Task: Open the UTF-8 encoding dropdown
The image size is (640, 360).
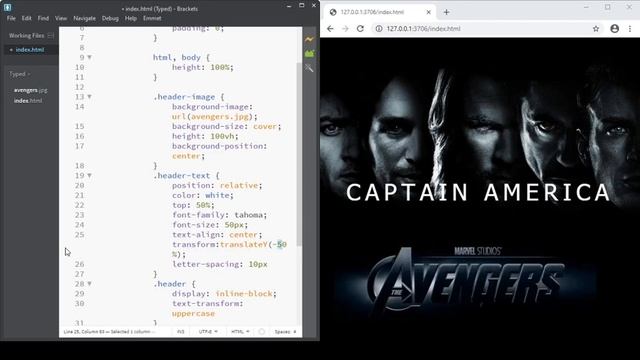Action: tap(208, 332)
